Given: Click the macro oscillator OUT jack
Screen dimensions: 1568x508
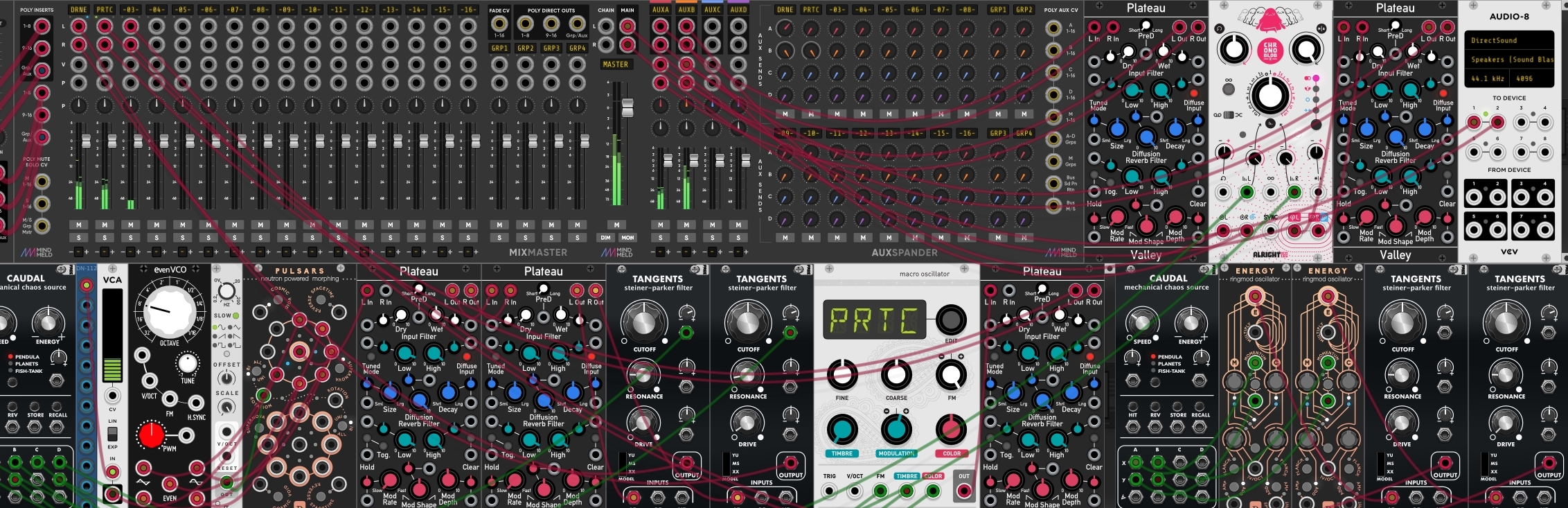Looking at the screenshot, I should pyautogui.click(x=963, y=491).
